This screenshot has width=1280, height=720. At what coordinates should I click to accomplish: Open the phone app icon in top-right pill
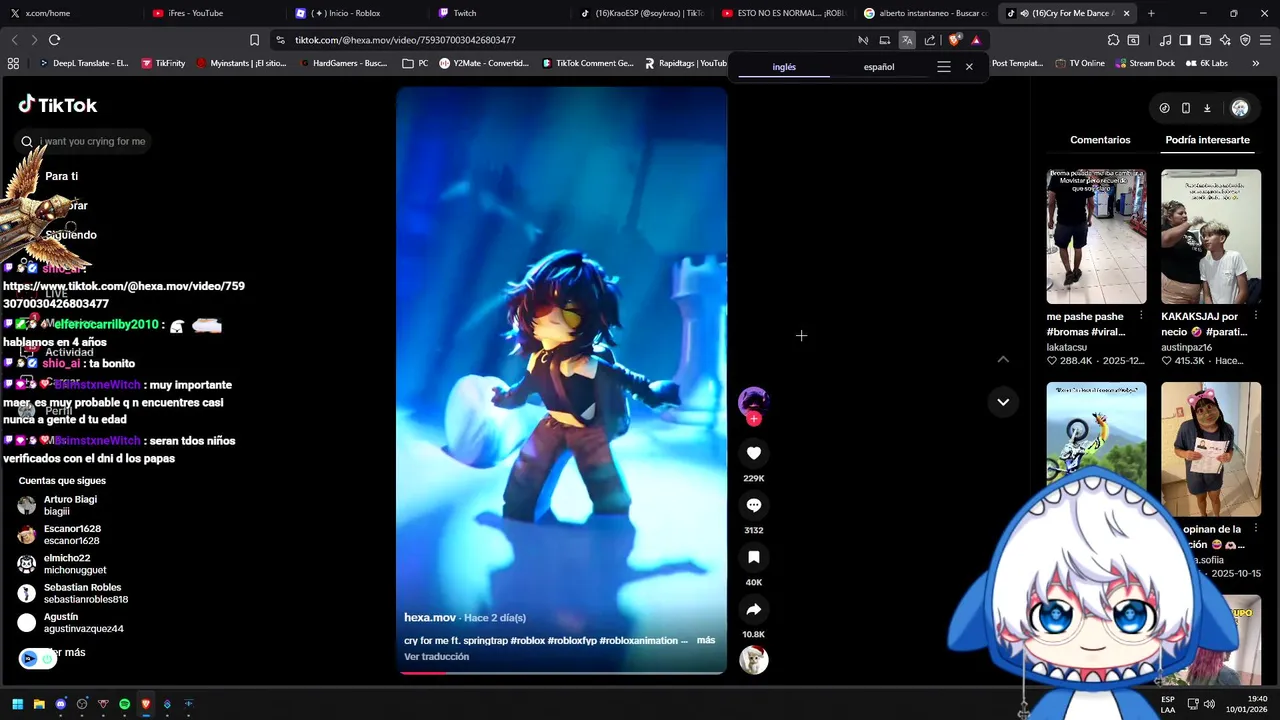click(x=1186, y=108)
